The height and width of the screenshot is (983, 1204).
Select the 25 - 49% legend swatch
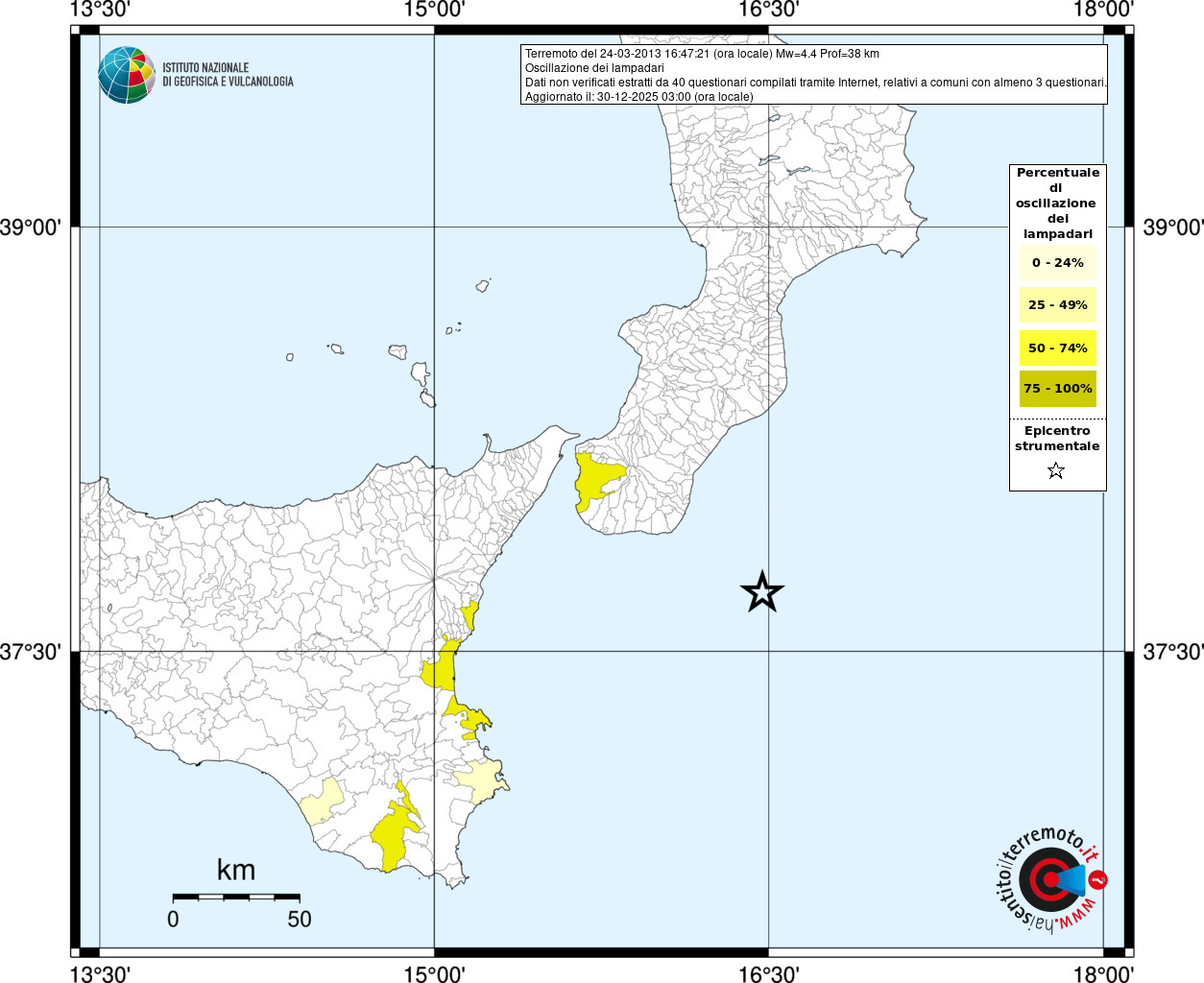point(1057,305)
